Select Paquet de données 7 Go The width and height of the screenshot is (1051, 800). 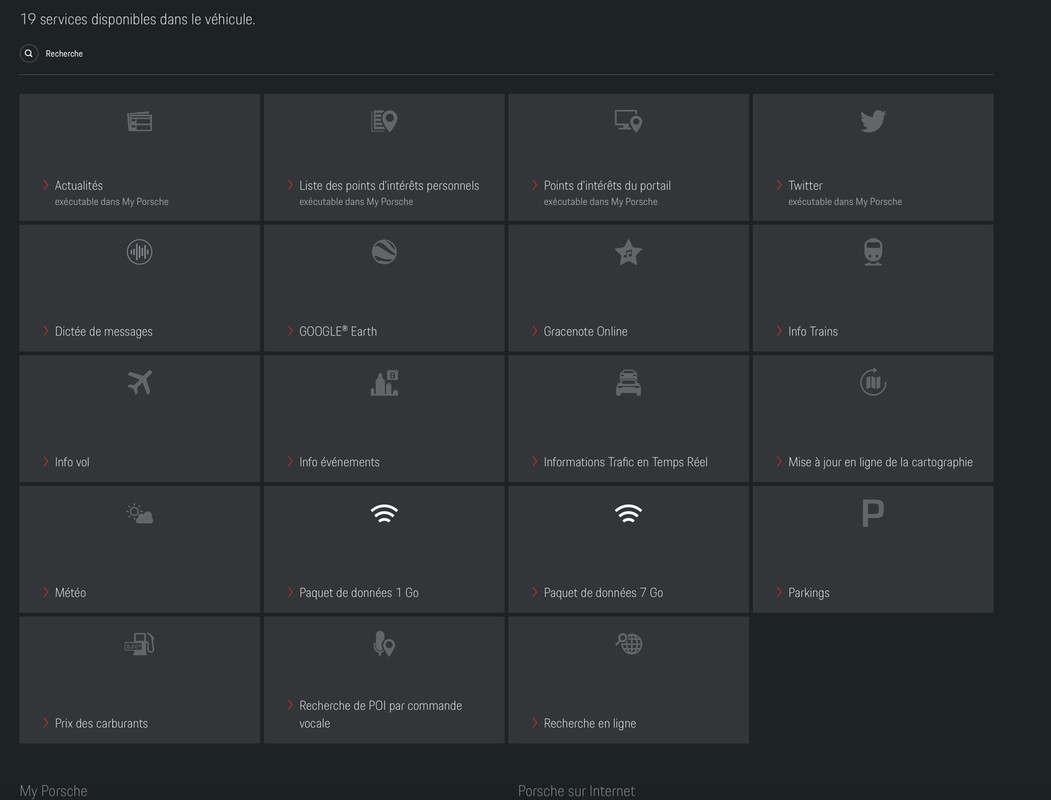[603, 592]
